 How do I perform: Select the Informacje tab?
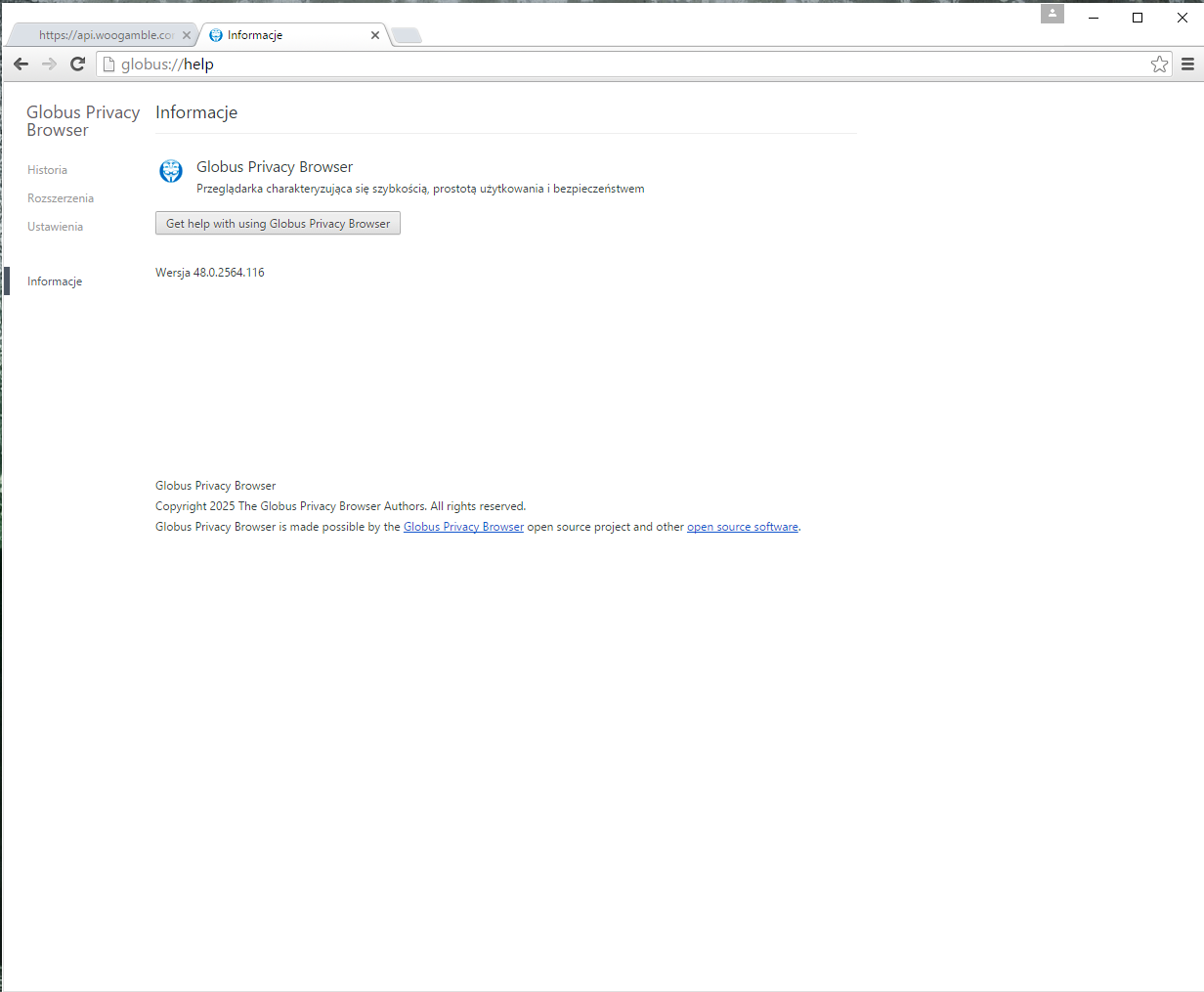click(x=293, y=35)
